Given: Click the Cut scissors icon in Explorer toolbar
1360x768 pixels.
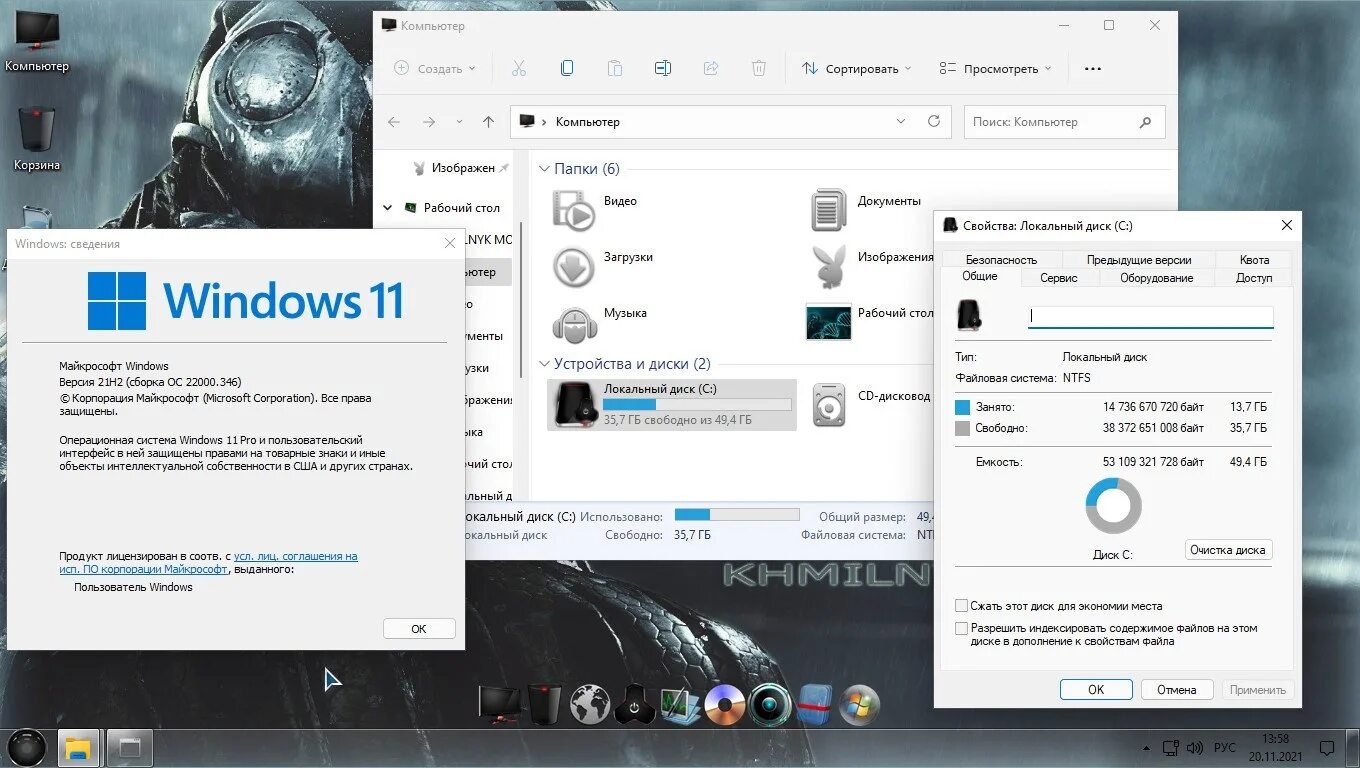Looking at the screenshot, I should click(518, 68).
